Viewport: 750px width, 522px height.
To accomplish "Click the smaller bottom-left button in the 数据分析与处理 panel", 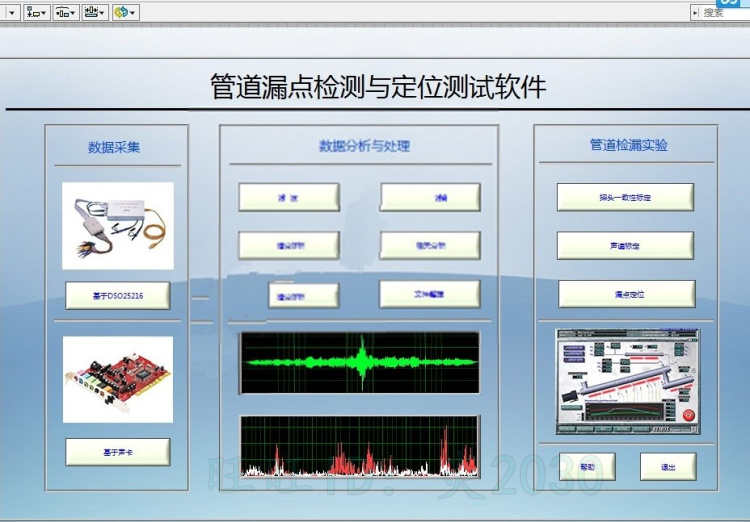I will 304,296.
